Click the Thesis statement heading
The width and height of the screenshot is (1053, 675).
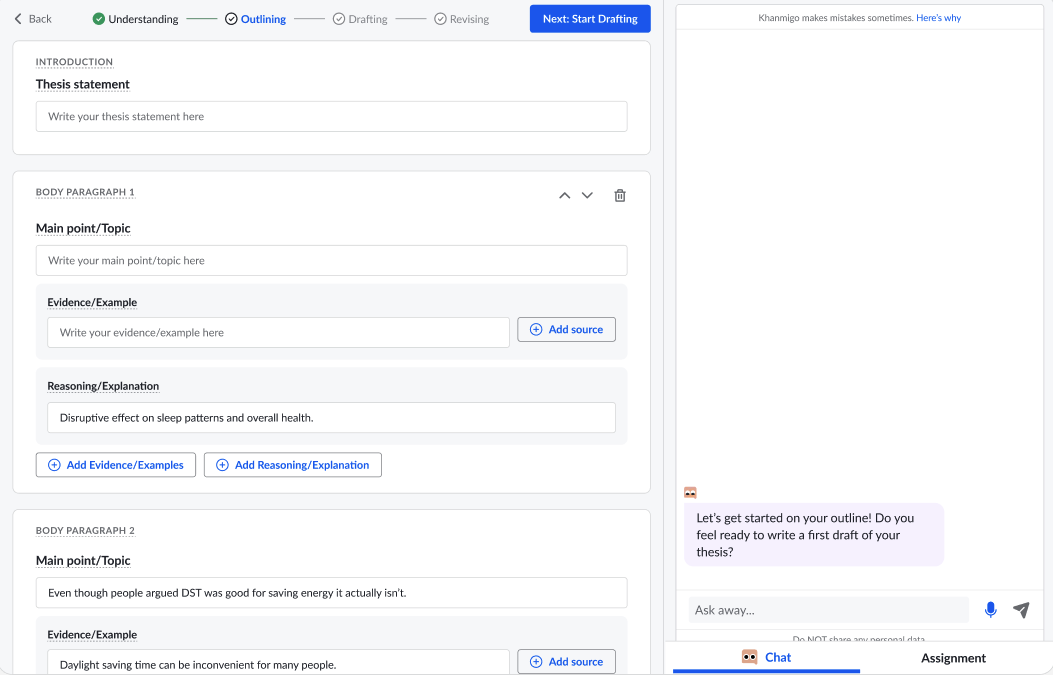click(83, 85)
